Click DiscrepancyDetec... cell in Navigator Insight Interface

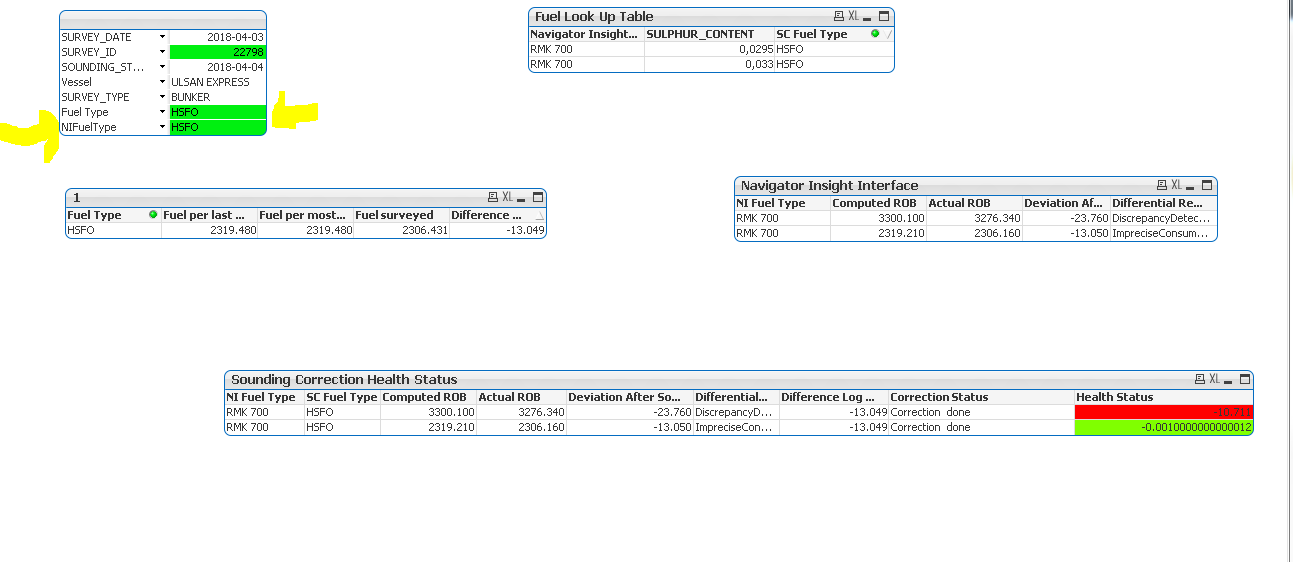(1163, 218)
